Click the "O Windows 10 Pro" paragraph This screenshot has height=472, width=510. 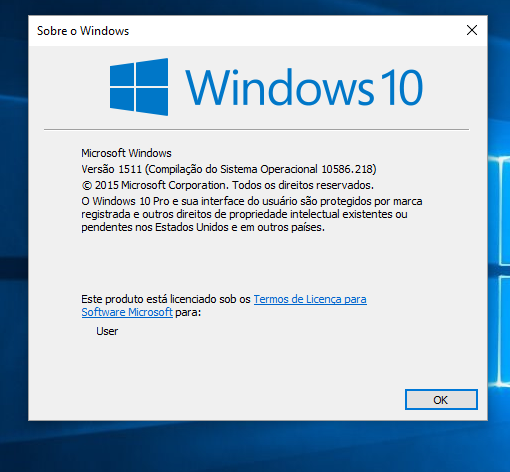(252, 214)
